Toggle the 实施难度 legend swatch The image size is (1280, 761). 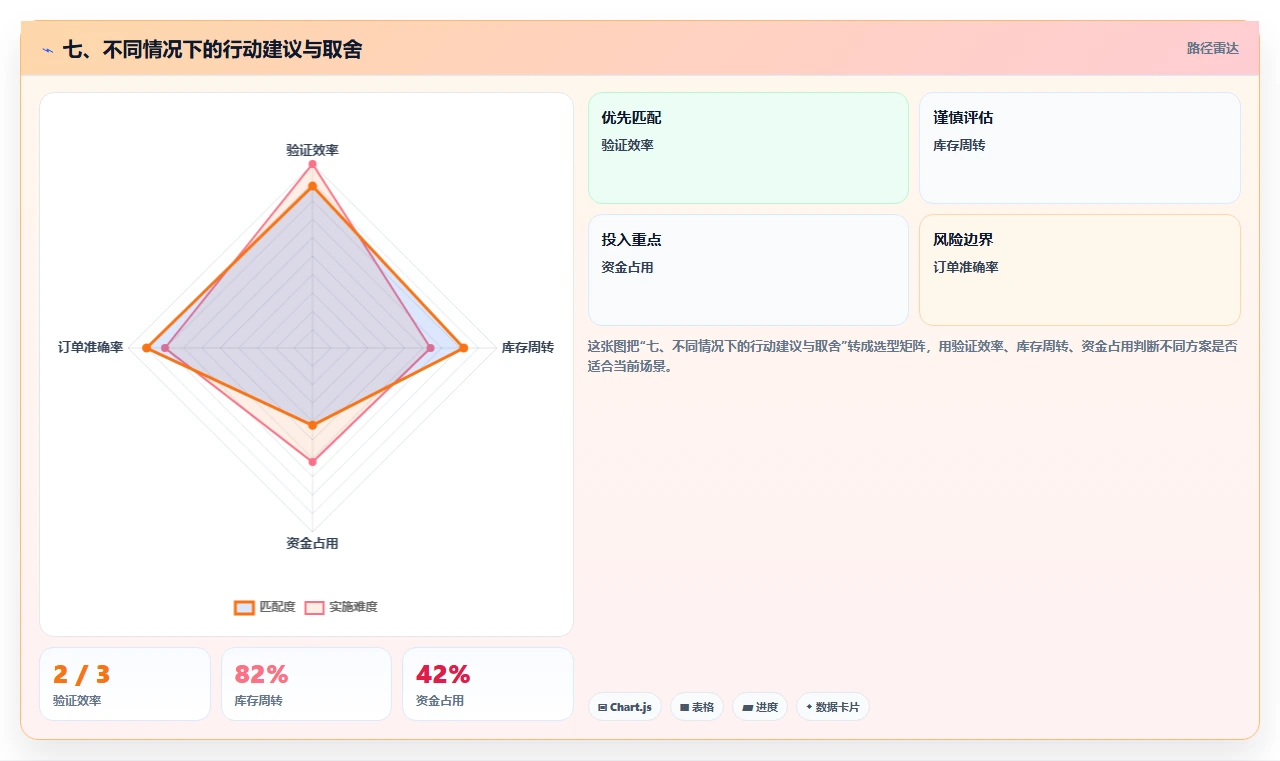315,607
